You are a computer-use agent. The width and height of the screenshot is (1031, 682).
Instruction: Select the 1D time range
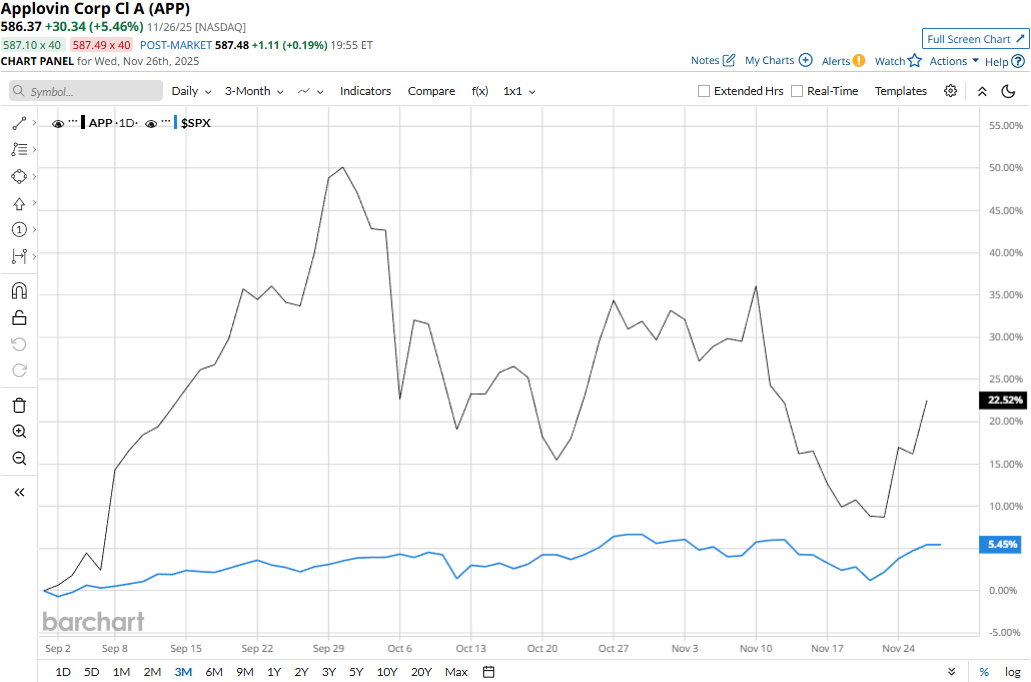62,671
